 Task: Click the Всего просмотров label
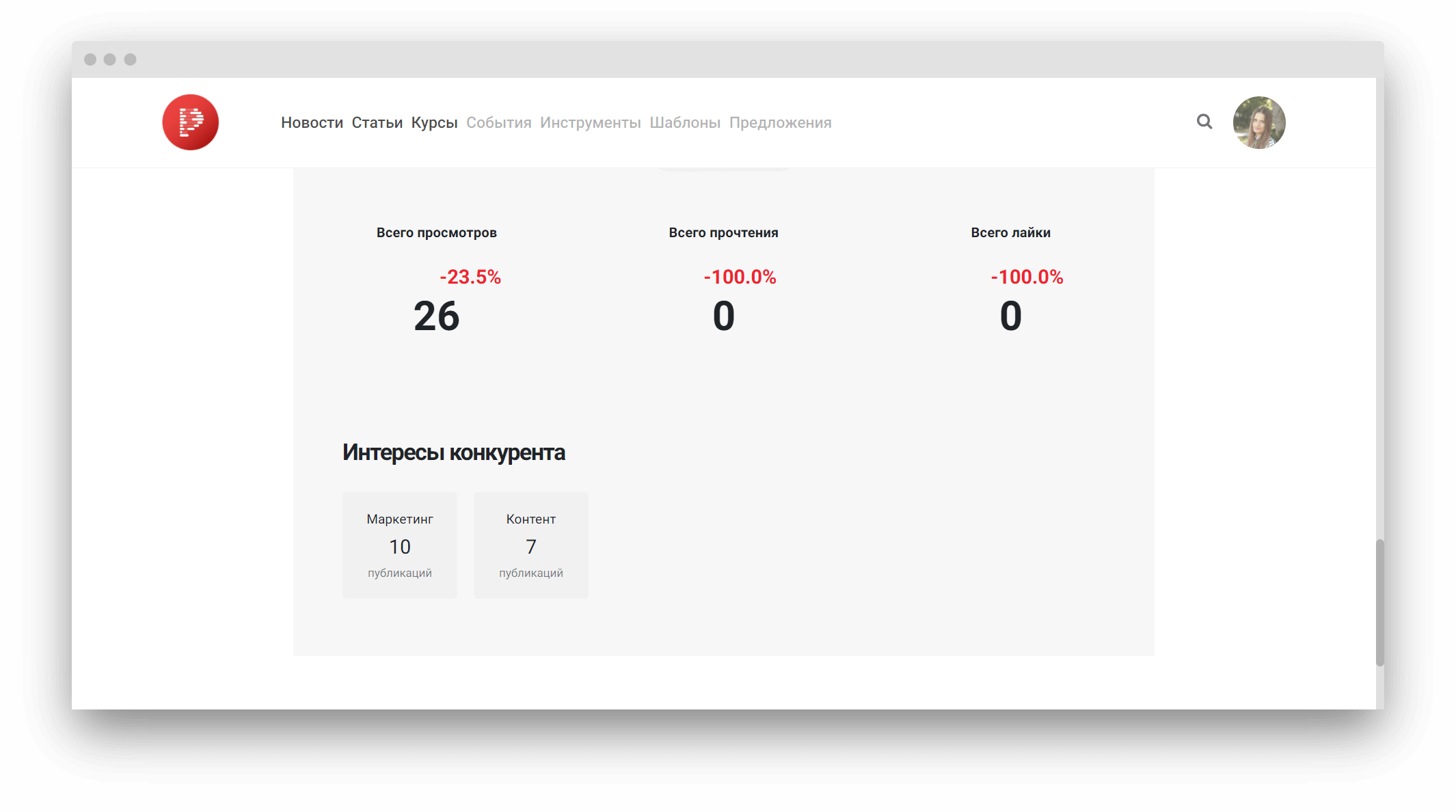tap(437, 233)
